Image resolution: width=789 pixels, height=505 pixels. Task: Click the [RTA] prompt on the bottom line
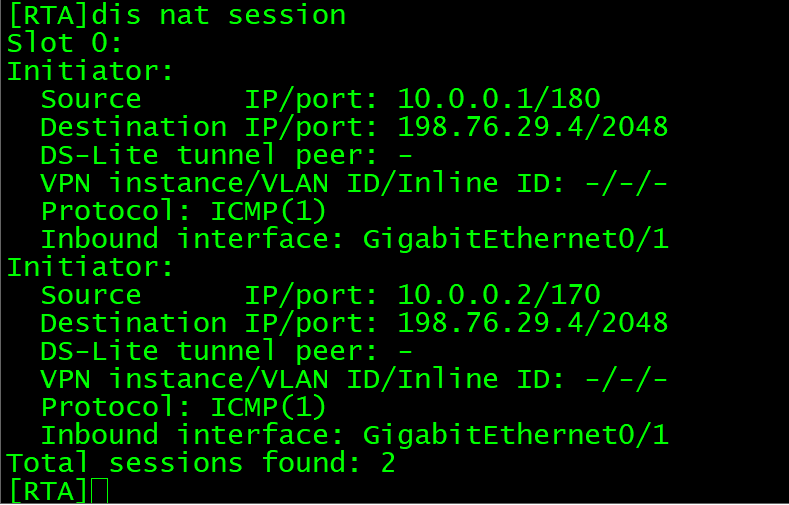click(x=47, y=491)
